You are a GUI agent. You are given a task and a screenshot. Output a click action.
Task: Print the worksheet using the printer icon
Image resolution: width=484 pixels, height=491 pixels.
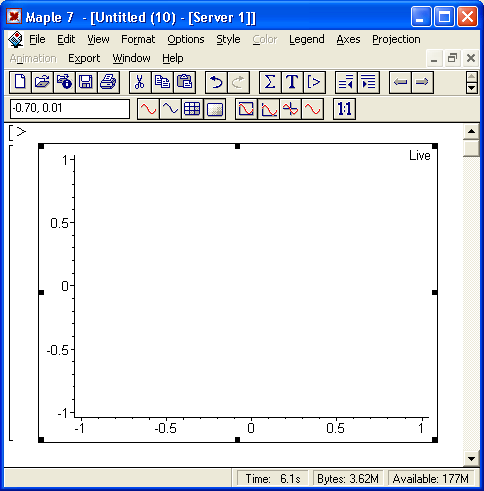click(108, 82)
